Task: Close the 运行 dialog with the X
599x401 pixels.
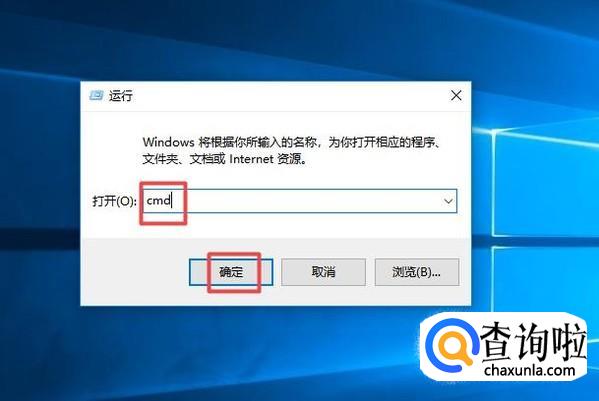Action: 456,95
